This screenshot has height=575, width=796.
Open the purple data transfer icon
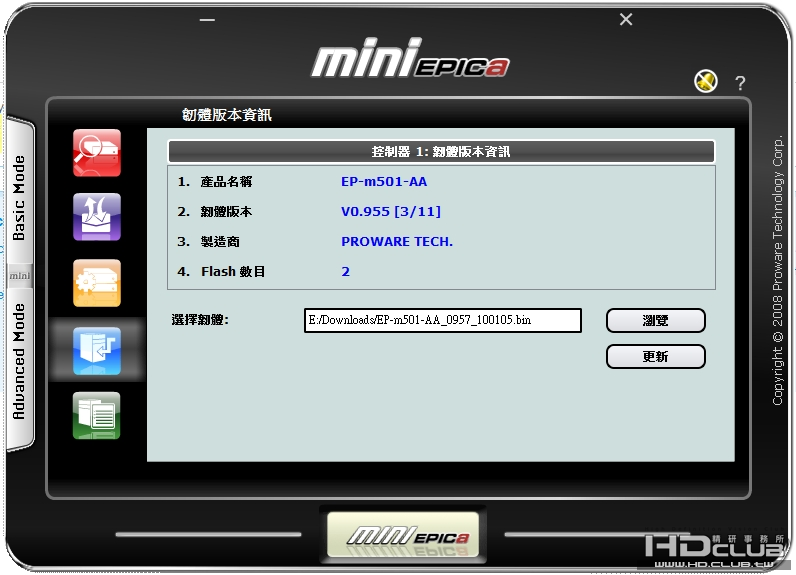[x=97, y=217]
